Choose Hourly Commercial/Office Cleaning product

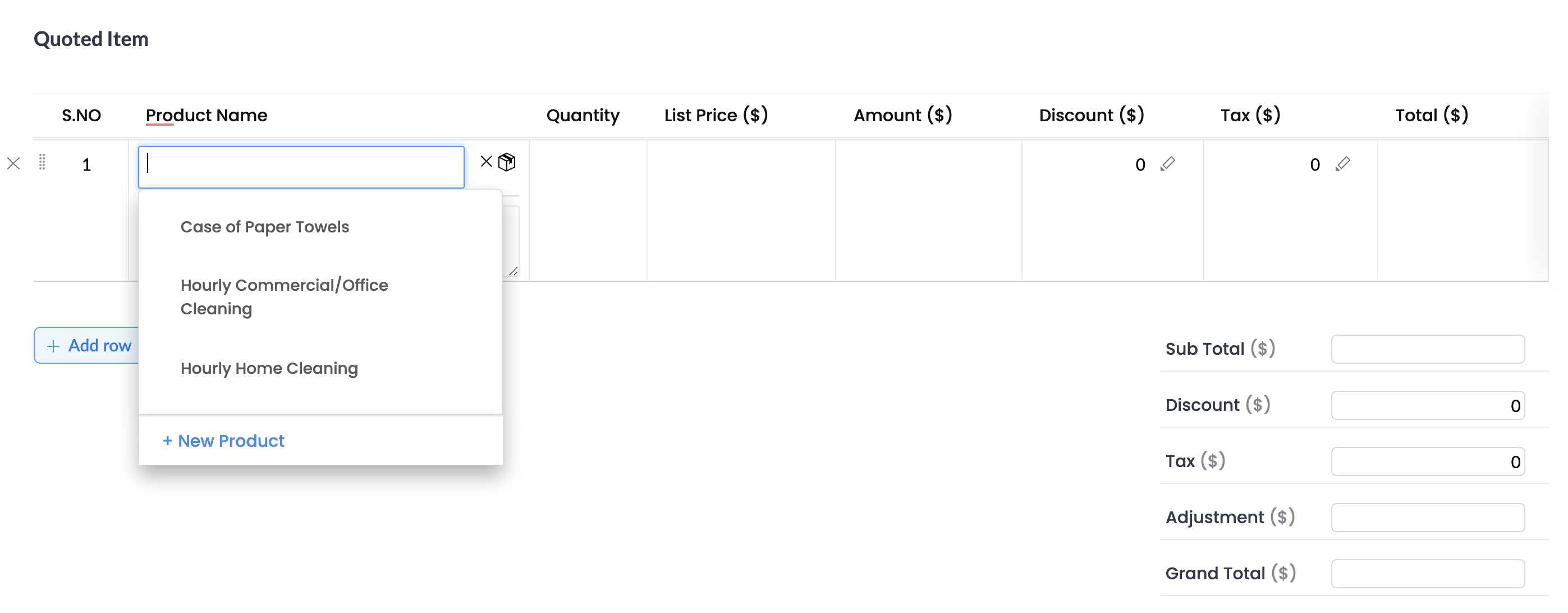(283, 297)
